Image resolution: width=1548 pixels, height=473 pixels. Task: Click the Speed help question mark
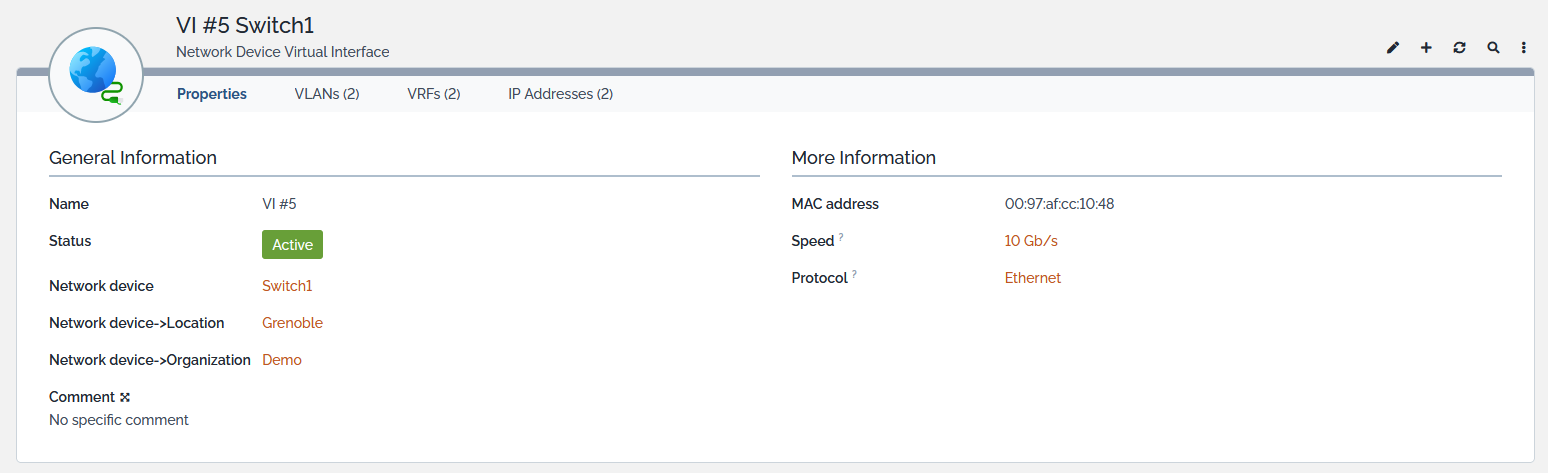pyautogui.click(x=841, y=238)
